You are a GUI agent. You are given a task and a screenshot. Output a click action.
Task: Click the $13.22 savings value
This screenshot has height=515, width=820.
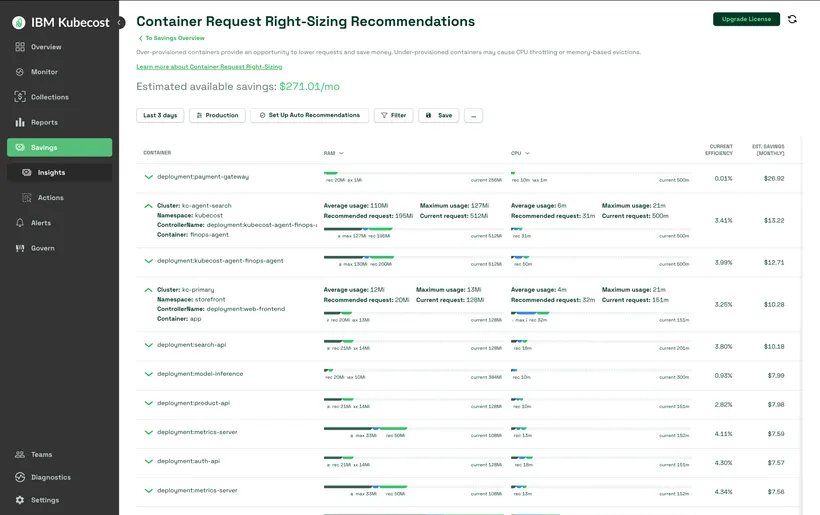pos(774,221)
